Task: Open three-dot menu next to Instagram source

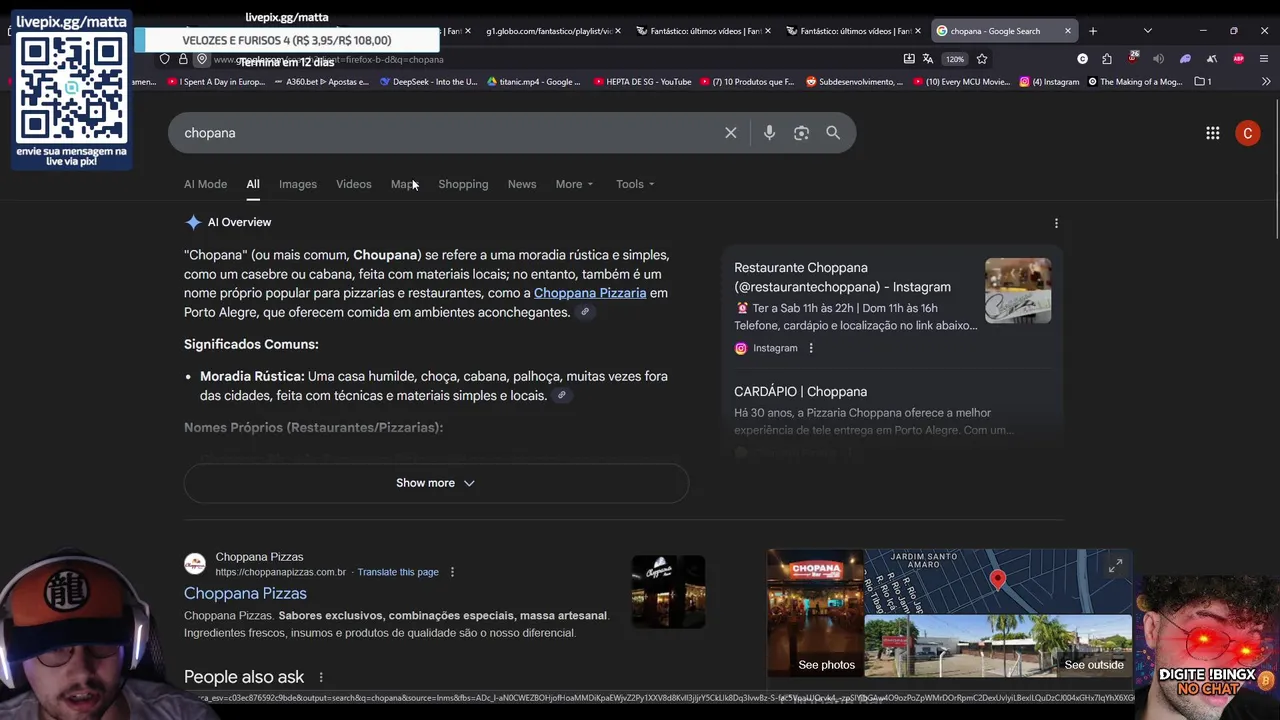Action: click(811, 348)
